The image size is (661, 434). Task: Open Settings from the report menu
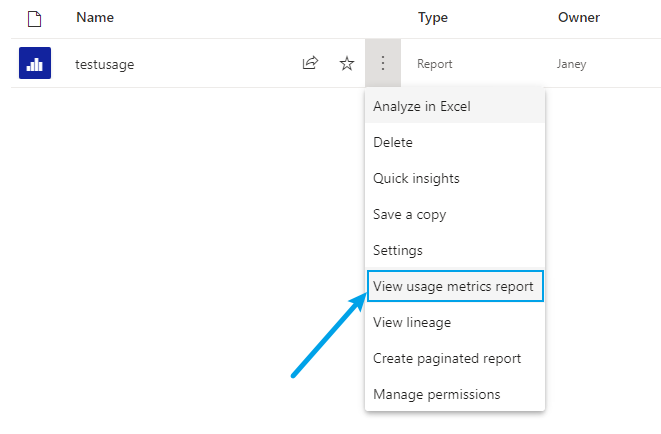pos(455,250)
